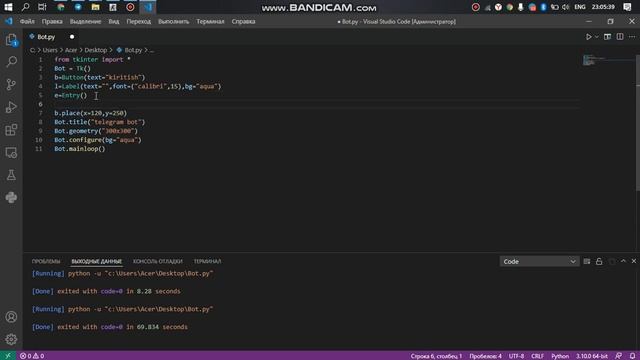Open the Переход menu

[138, 21]
